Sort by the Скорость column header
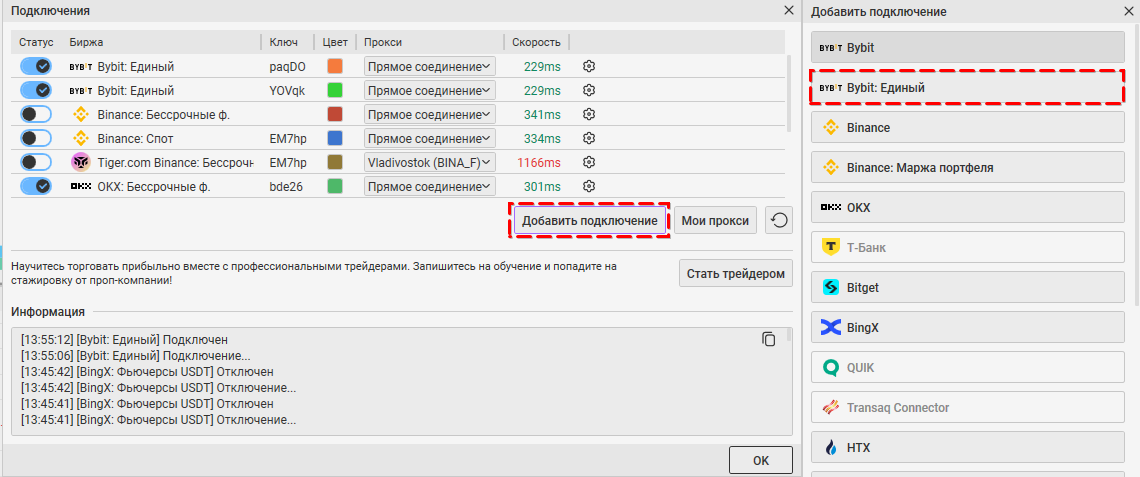This screenshot has height=477, width=1140. click(x=536, y=42)
